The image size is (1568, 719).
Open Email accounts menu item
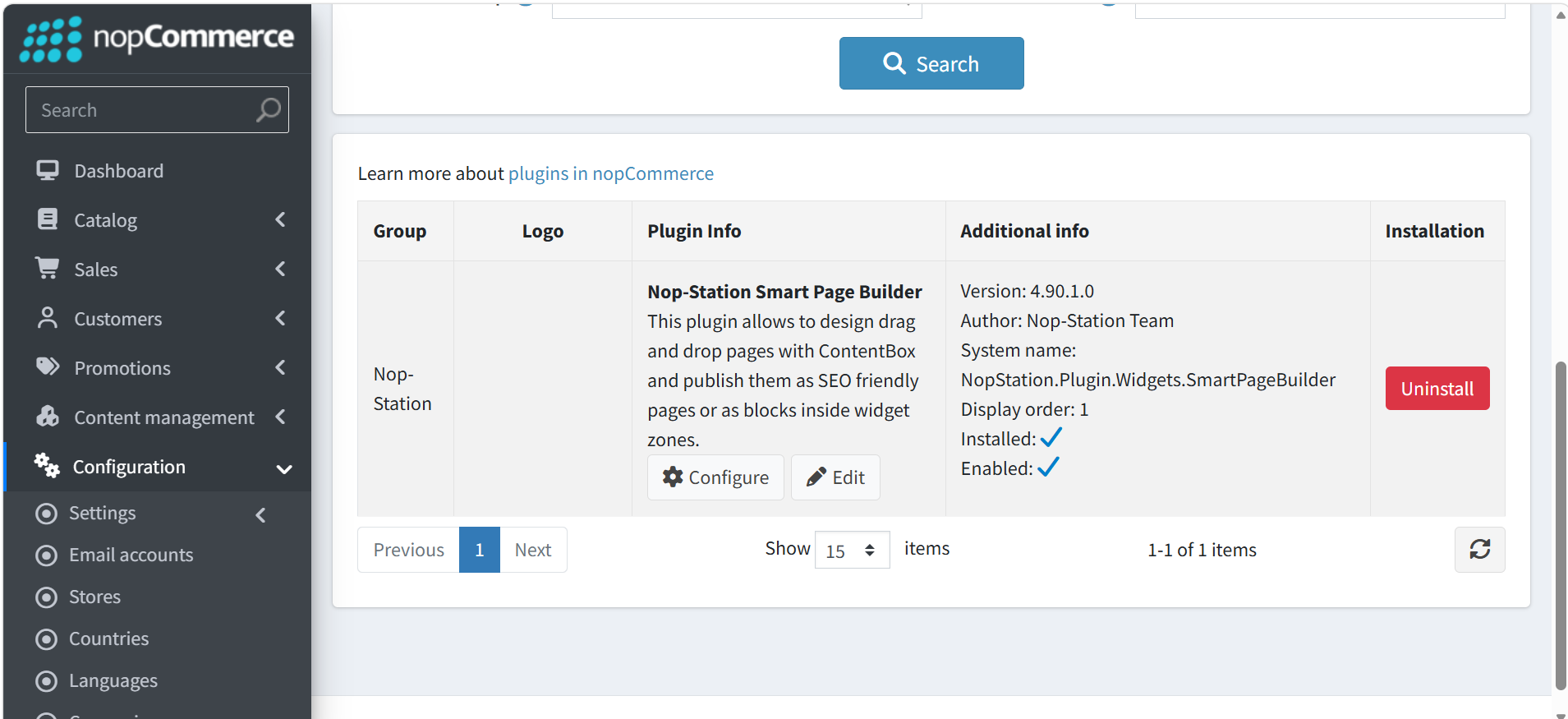(157, 555)
